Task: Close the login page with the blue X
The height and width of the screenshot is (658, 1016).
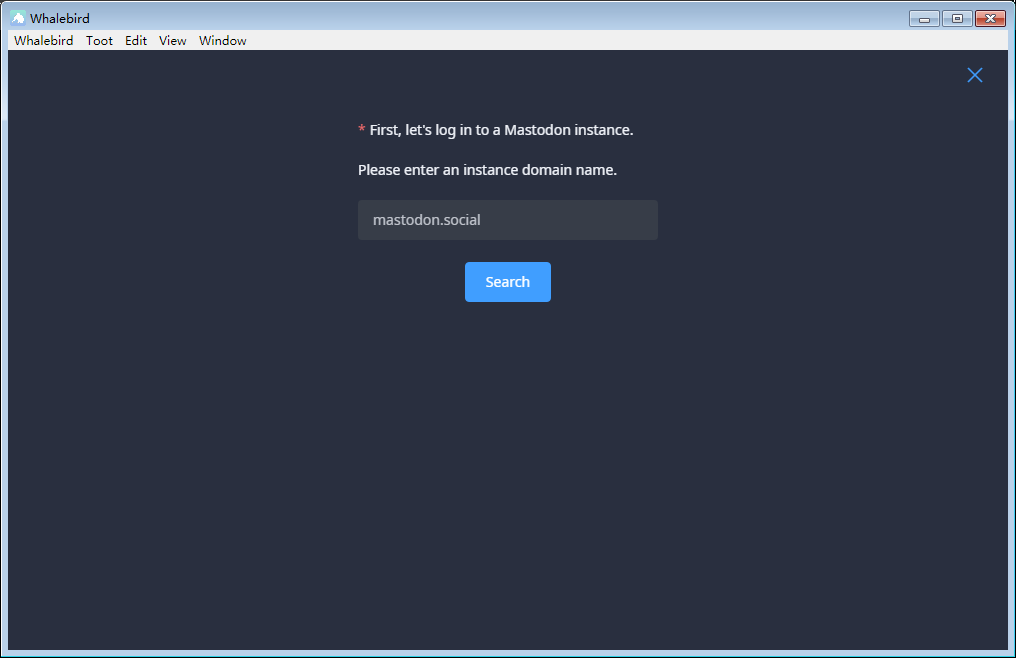Action: click(975, 75)
